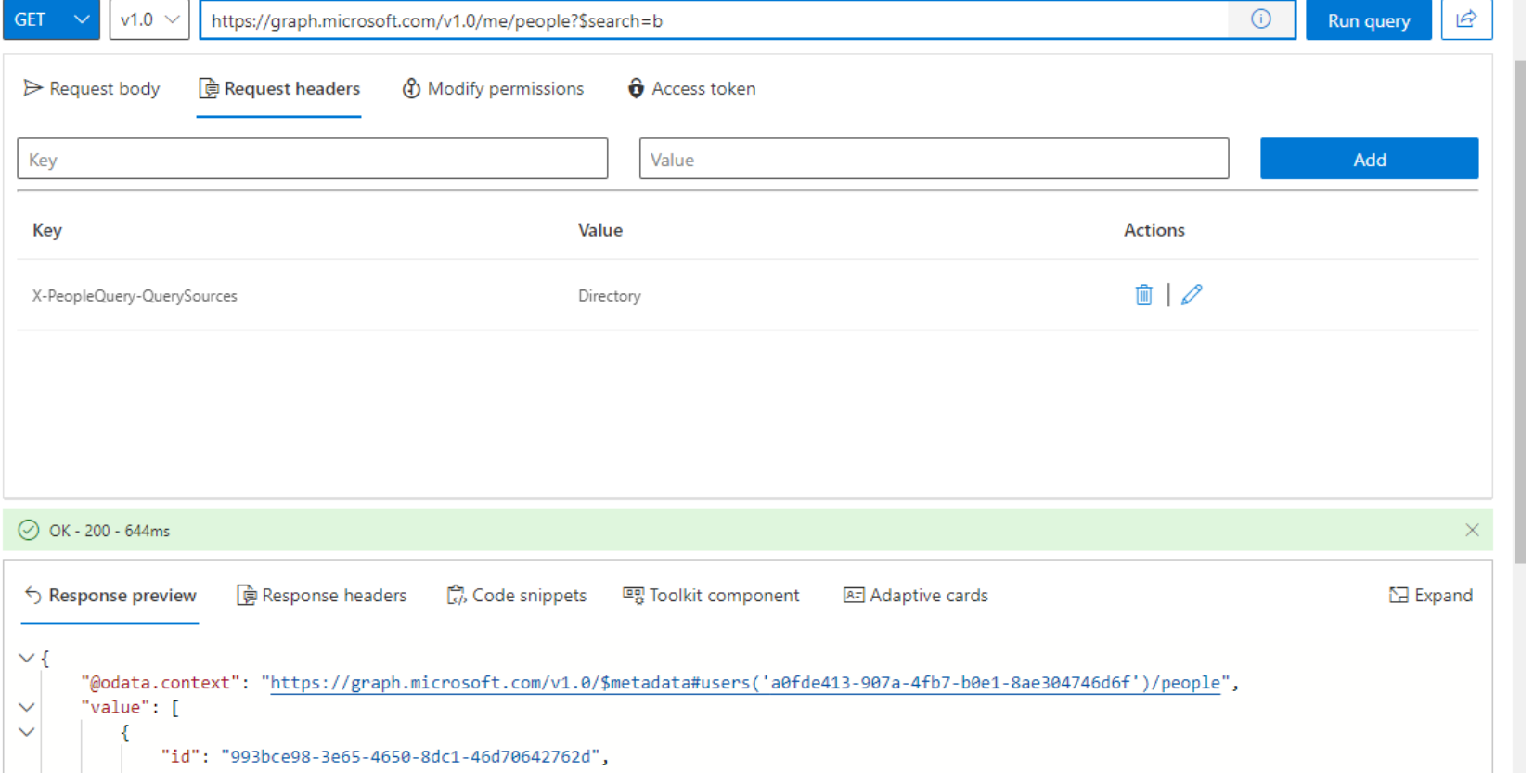Collapse the root JSON object
Viewport: 1534px width, 784px height.
27,658
